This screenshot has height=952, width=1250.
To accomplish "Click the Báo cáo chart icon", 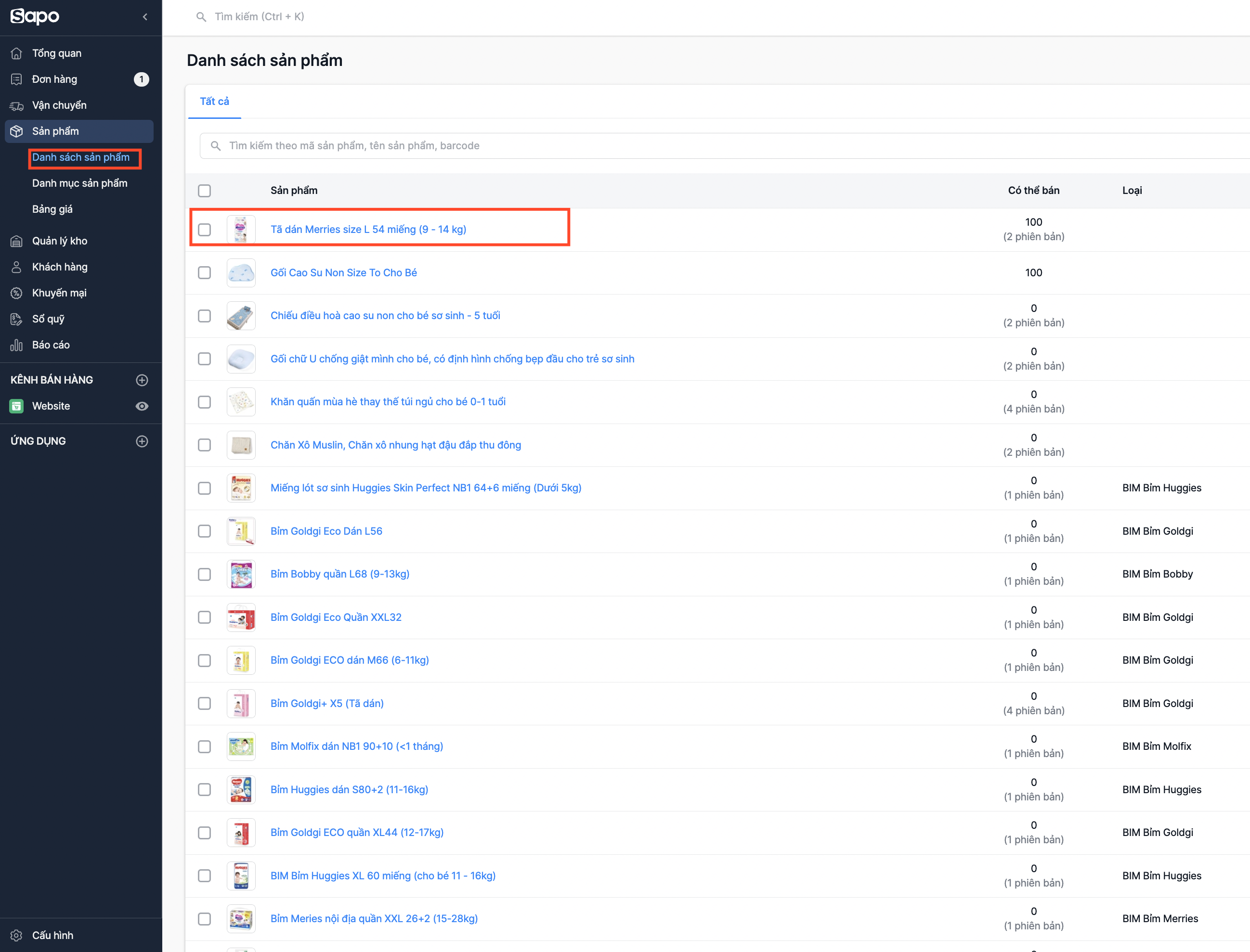I will pos(16,345).
